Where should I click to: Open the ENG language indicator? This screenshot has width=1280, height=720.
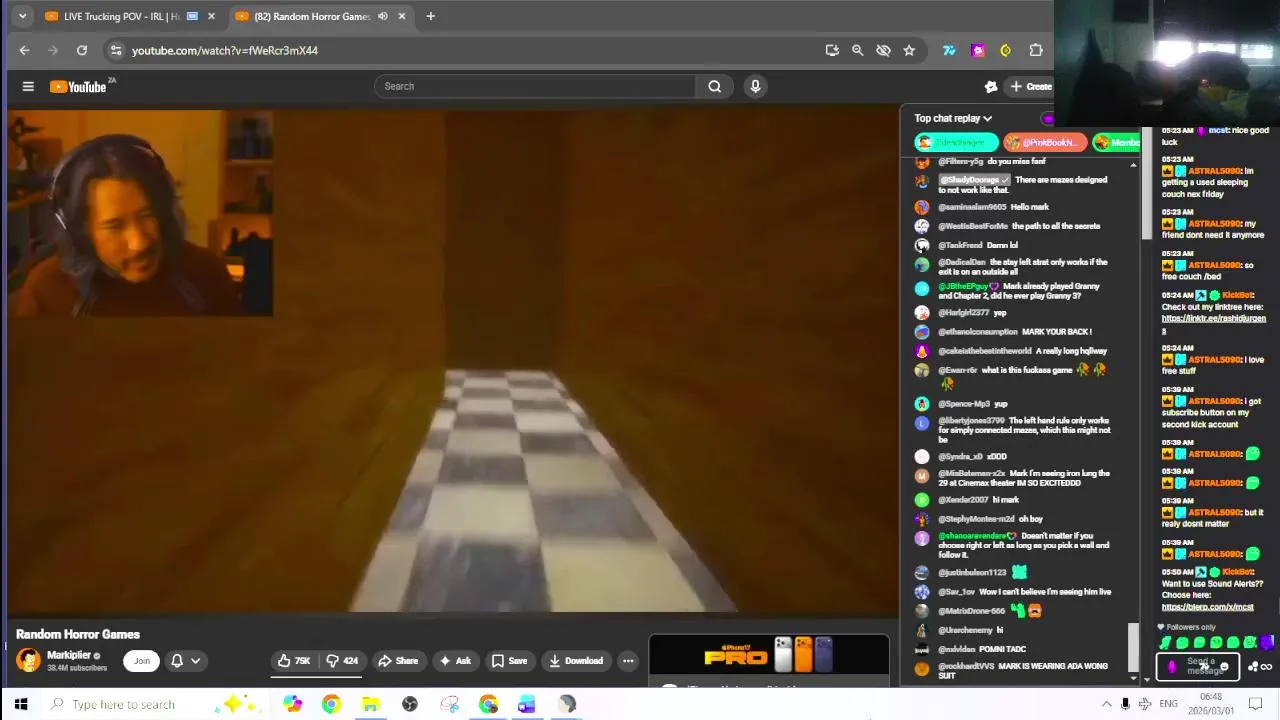coord(1168,704)
